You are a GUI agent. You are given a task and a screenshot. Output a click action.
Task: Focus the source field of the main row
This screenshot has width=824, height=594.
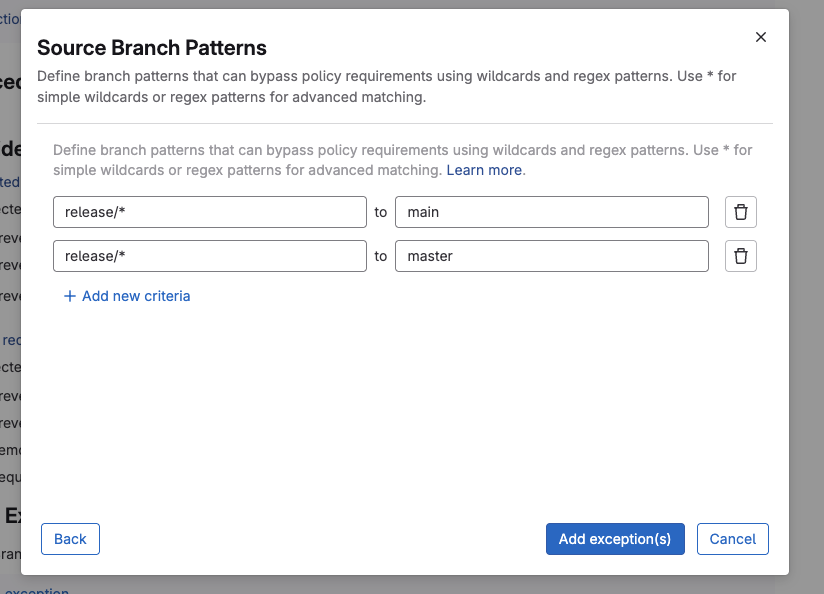[210, 212]
